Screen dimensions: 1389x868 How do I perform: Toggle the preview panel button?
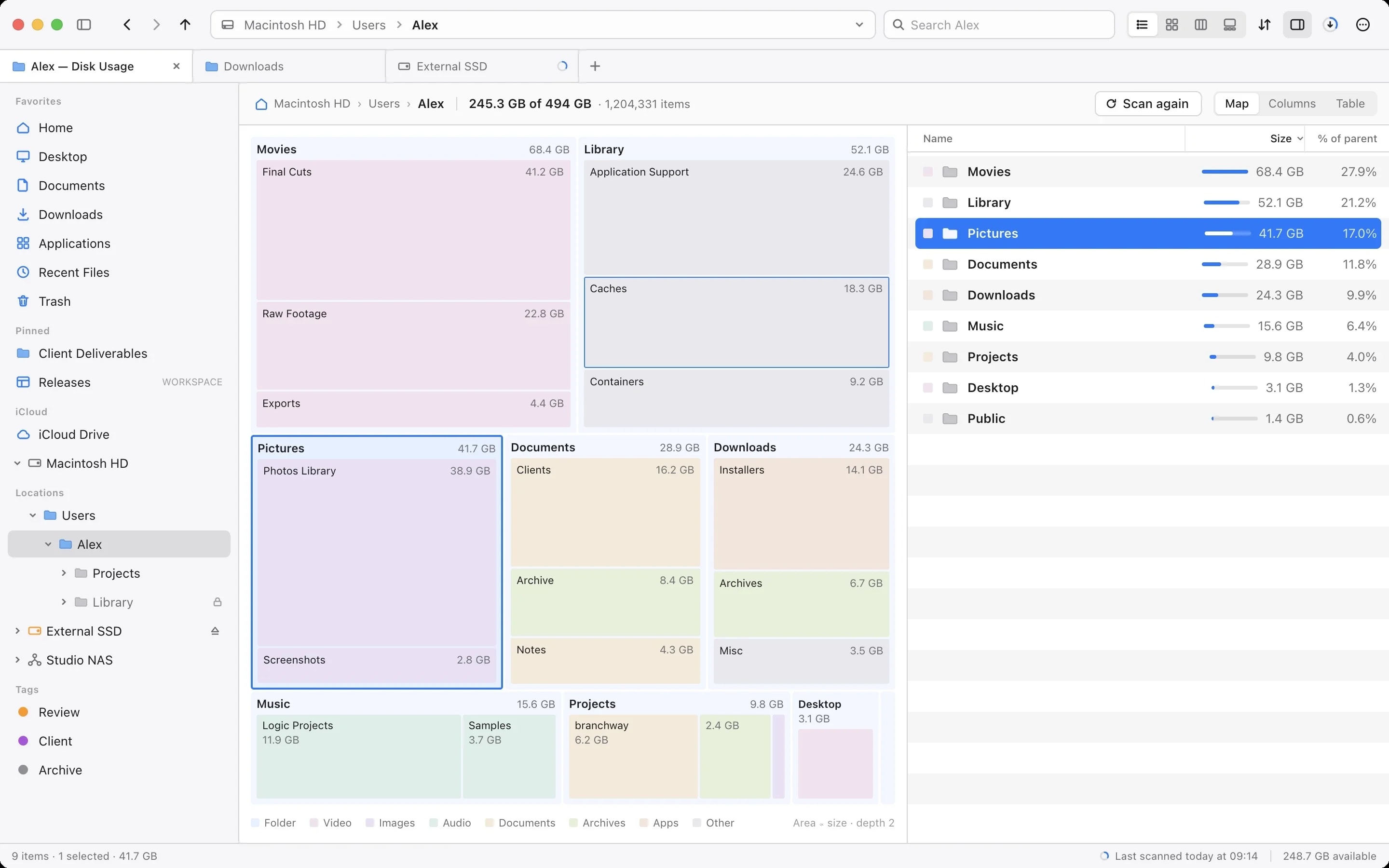coord(1297,25)
